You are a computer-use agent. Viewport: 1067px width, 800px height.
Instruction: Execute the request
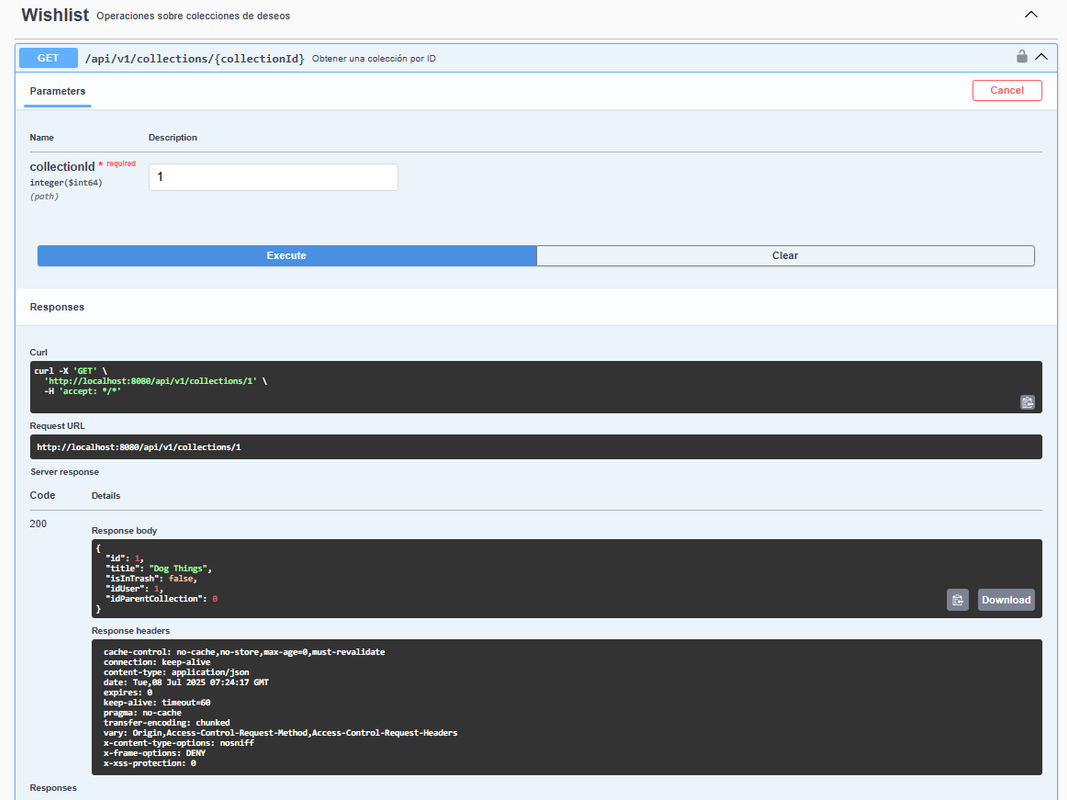pos(286,256)
